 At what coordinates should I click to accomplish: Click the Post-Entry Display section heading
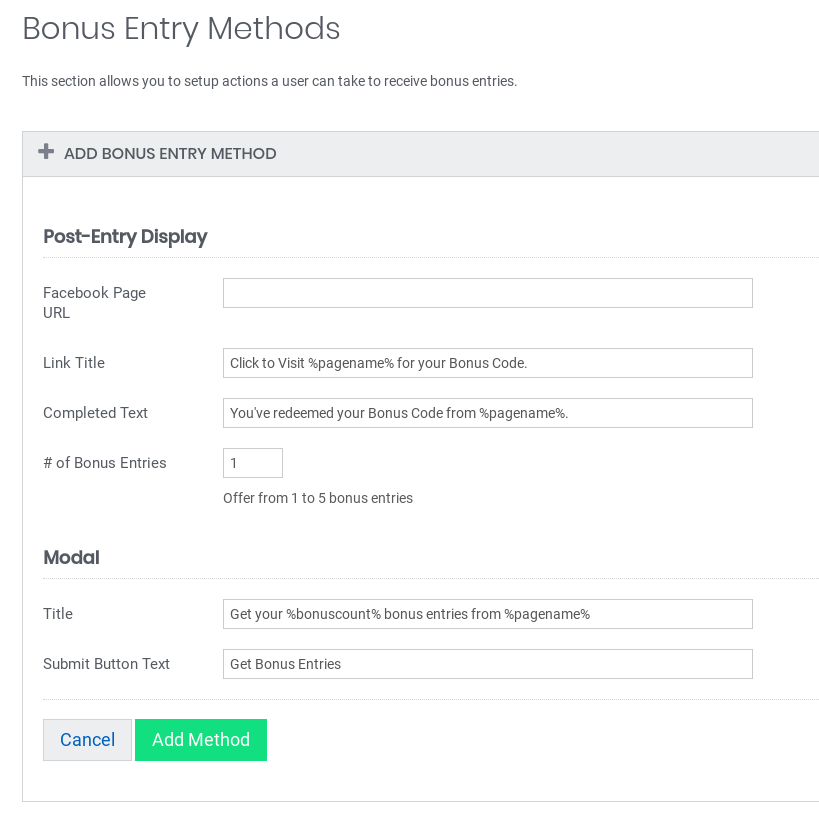[125, 237]
